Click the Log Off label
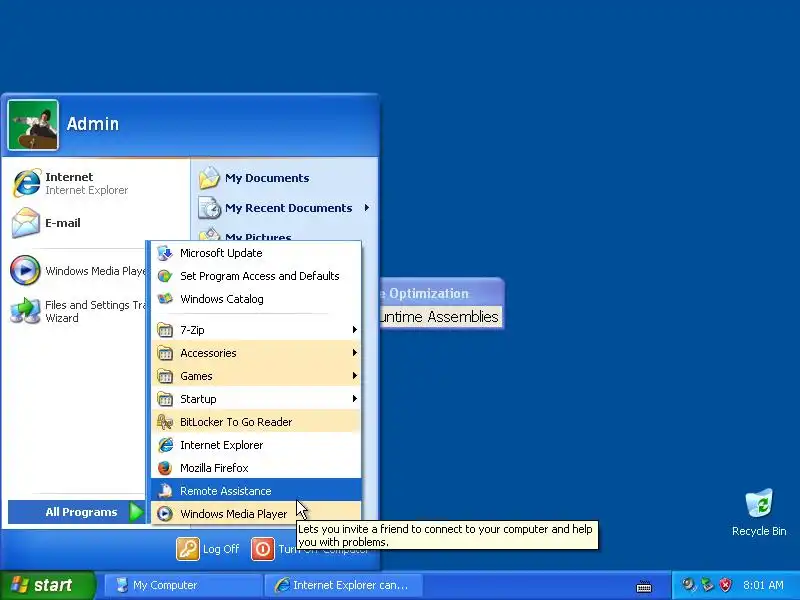The height and width of the screenshot is (600, 800). click(220, 549)
